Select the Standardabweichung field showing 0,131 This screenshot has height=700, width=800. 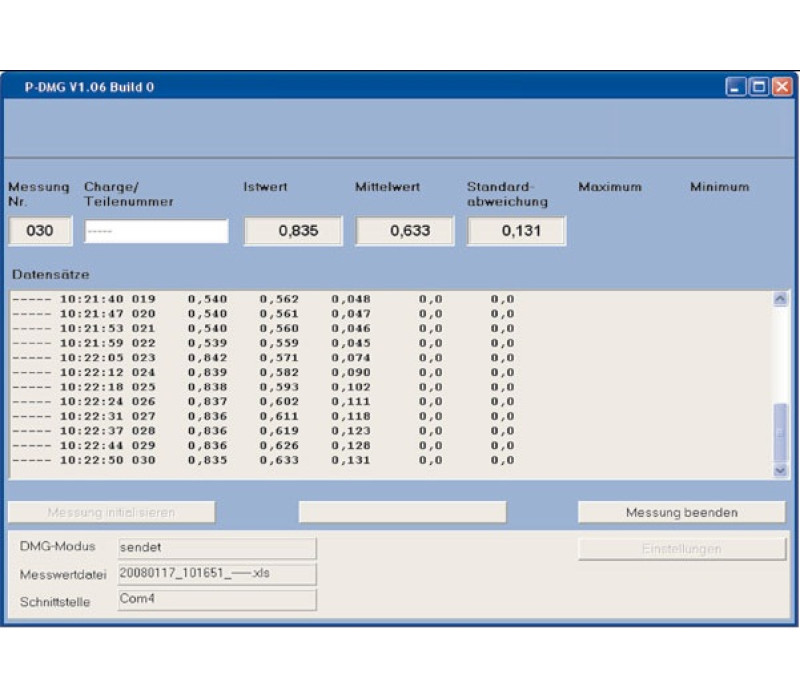click(x=516, y=231)
